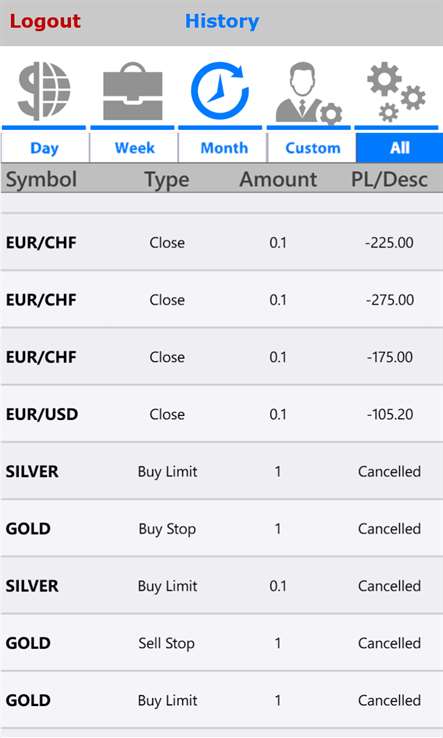This screenshot has width=443, height=738.
Task: Select the GOLD Buy Stop cancelled order
Action: tap(221, 529)
